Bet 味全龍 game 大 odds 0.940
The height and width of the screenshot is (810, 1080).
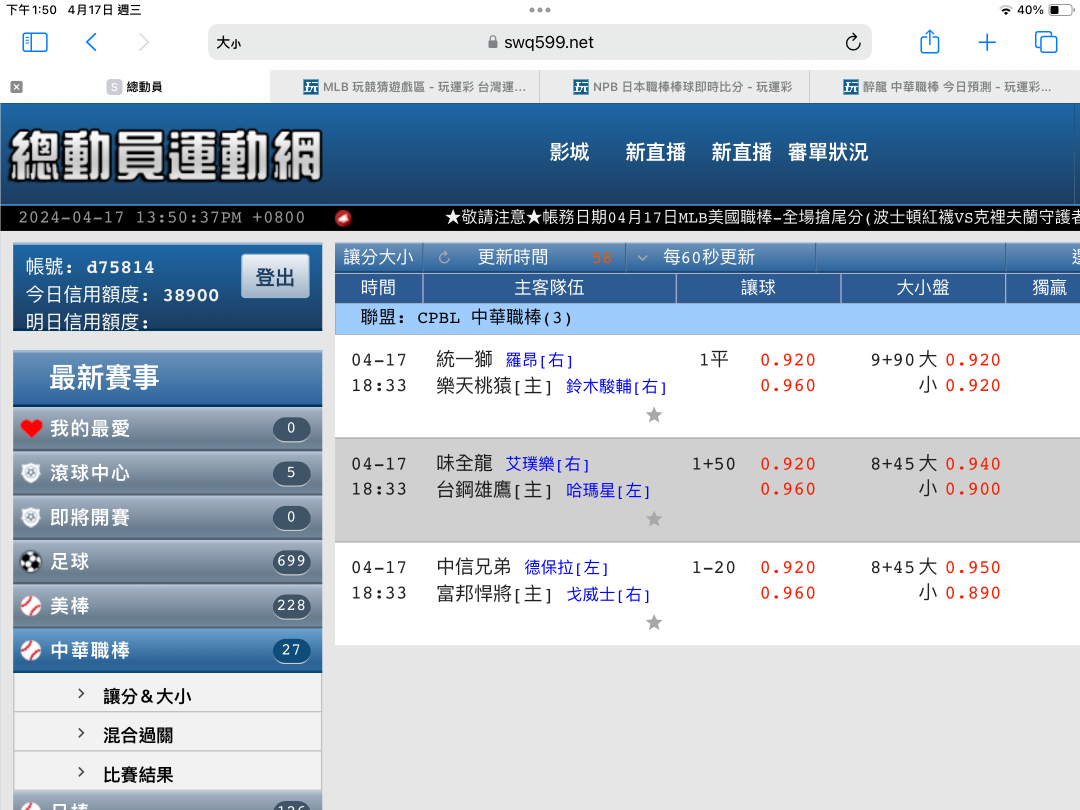point(973,464)
